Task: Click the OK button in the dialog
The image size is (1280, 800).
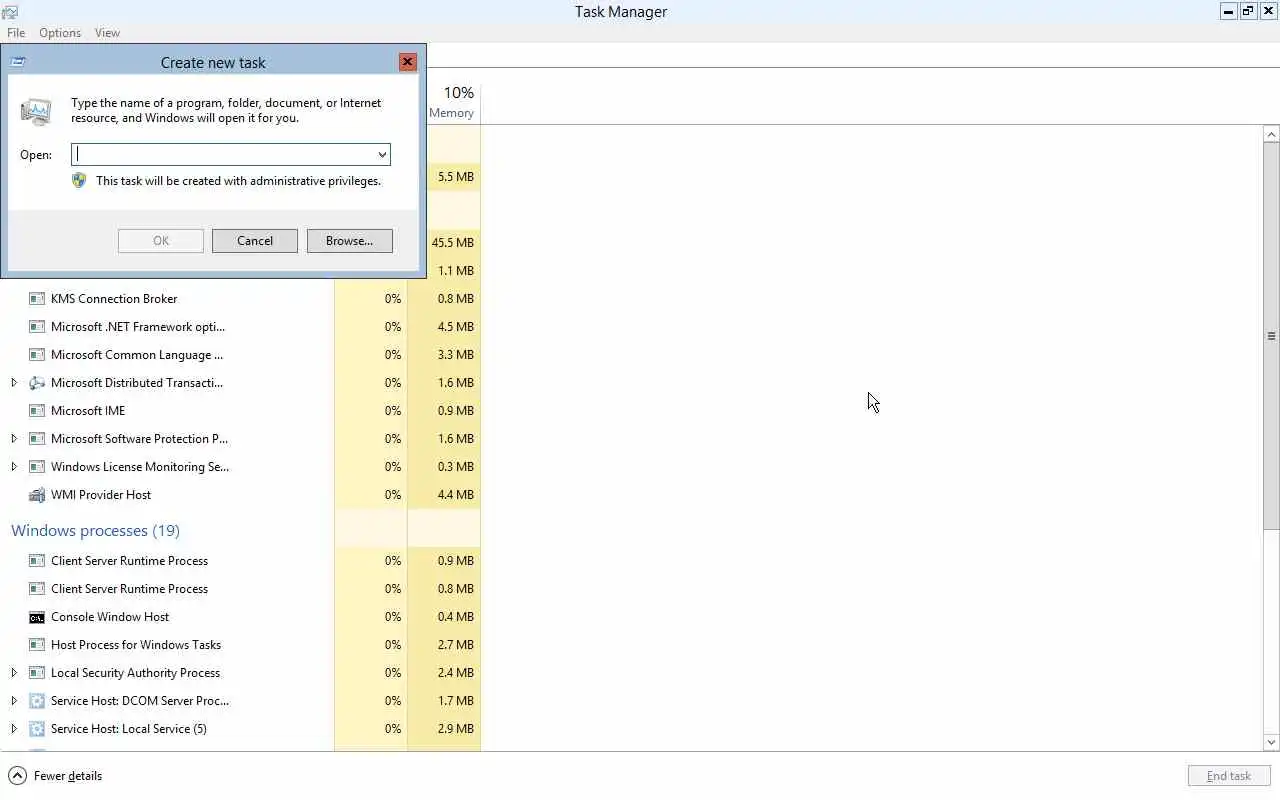Action: pos(161,241)
